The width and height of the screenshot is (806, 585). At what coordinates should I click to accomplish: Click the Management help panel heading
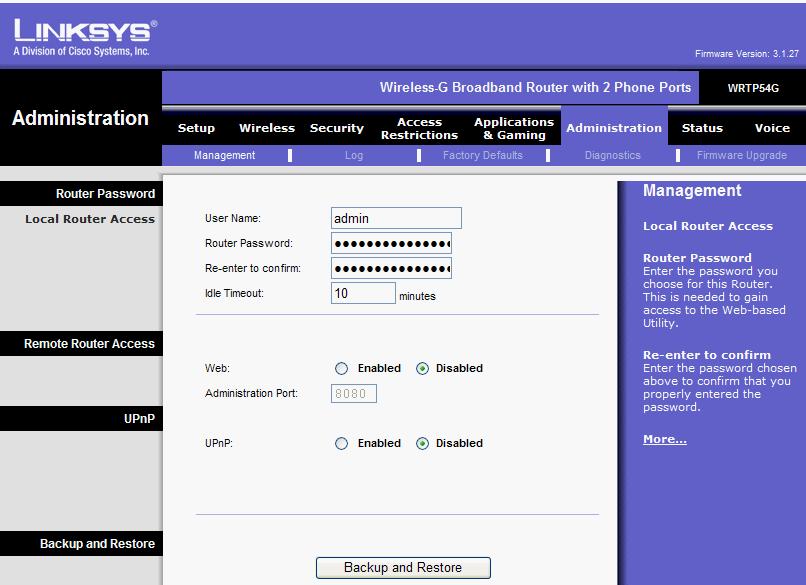tap(692, 191)
